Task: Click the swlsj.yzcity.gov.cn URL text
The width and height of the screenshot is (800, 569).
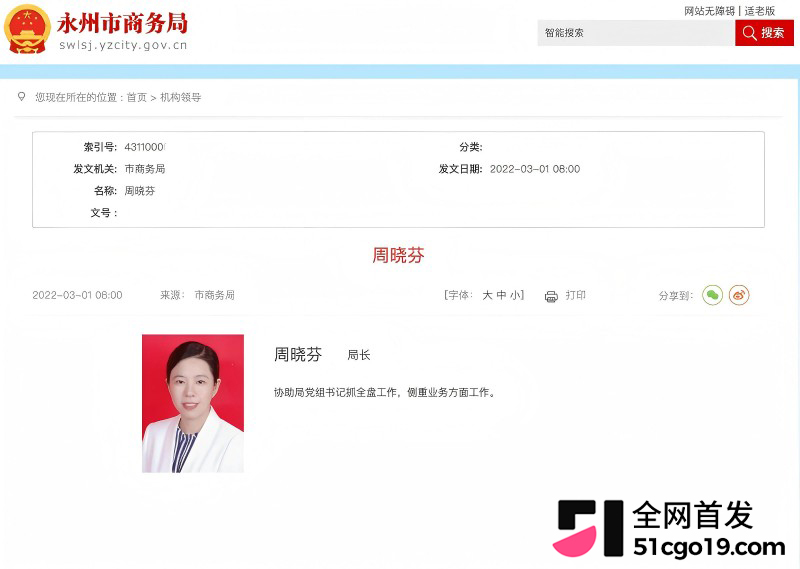Action: pos(123,45)
